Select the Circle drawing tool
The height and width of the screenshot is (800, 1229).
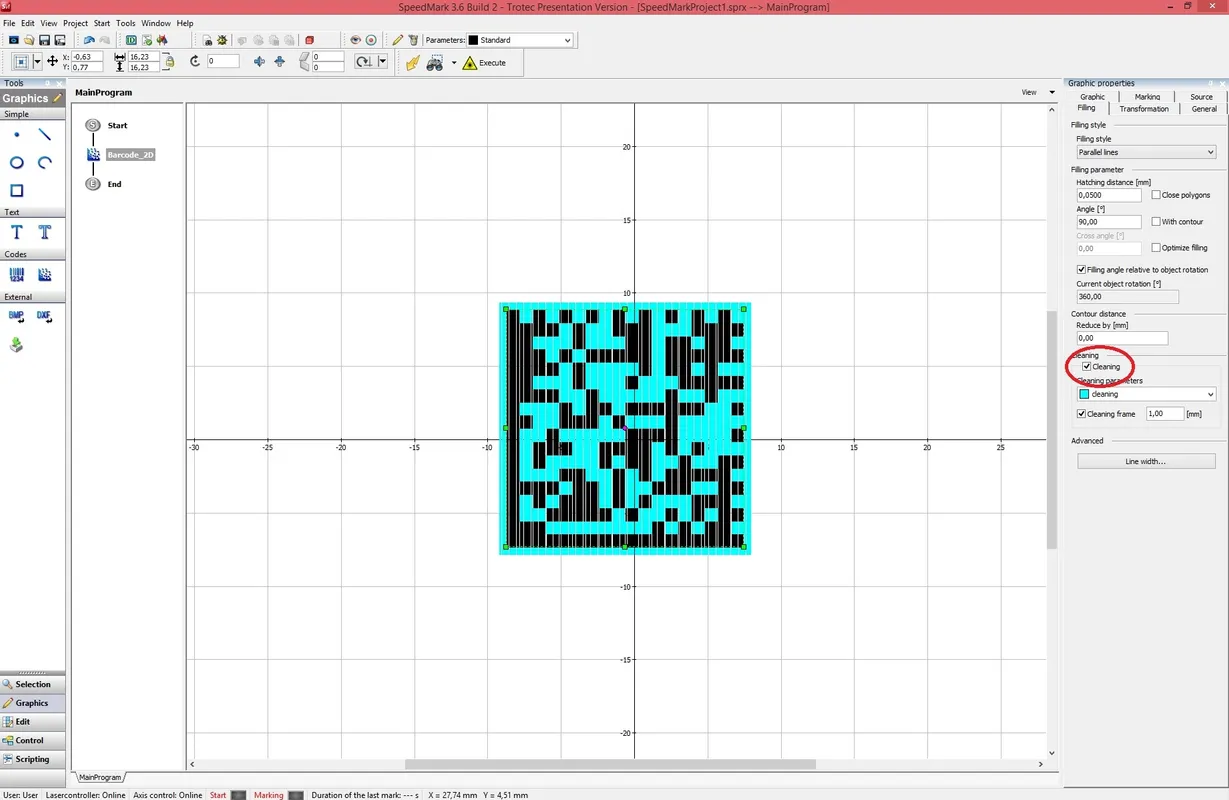click(17, 163)
